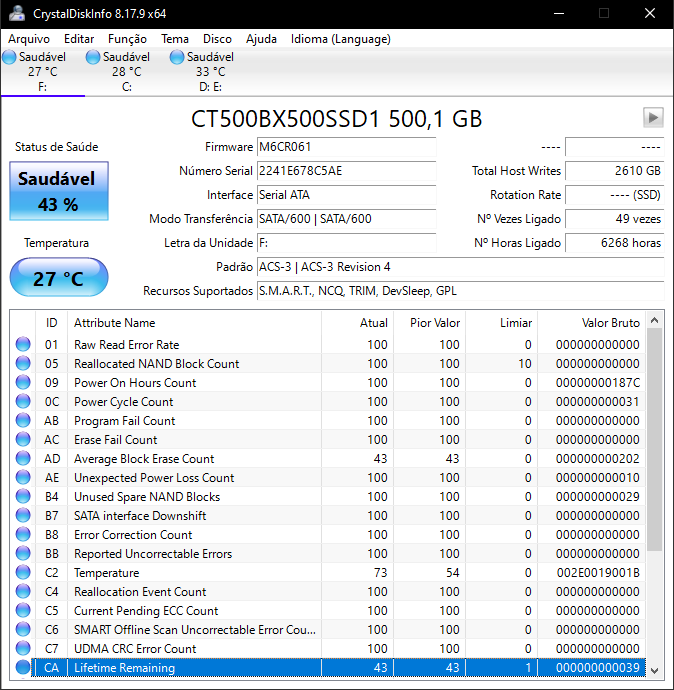674x690 pixels.
Task: Sort by Attribute Name column header
Action: (x=194, y=323)
